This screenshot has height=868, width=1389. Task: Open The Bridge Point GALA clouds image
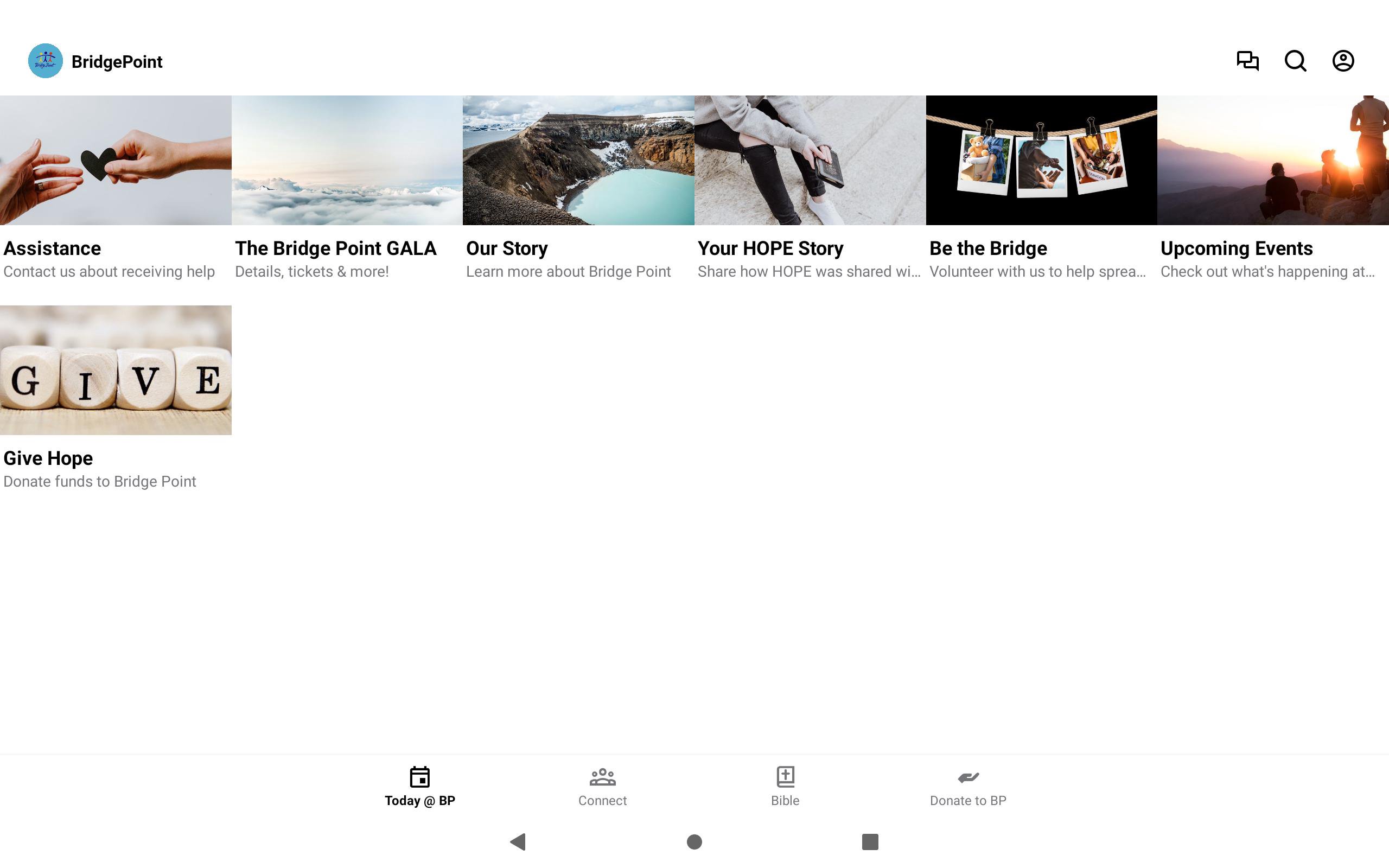click(x=347, y=160)
